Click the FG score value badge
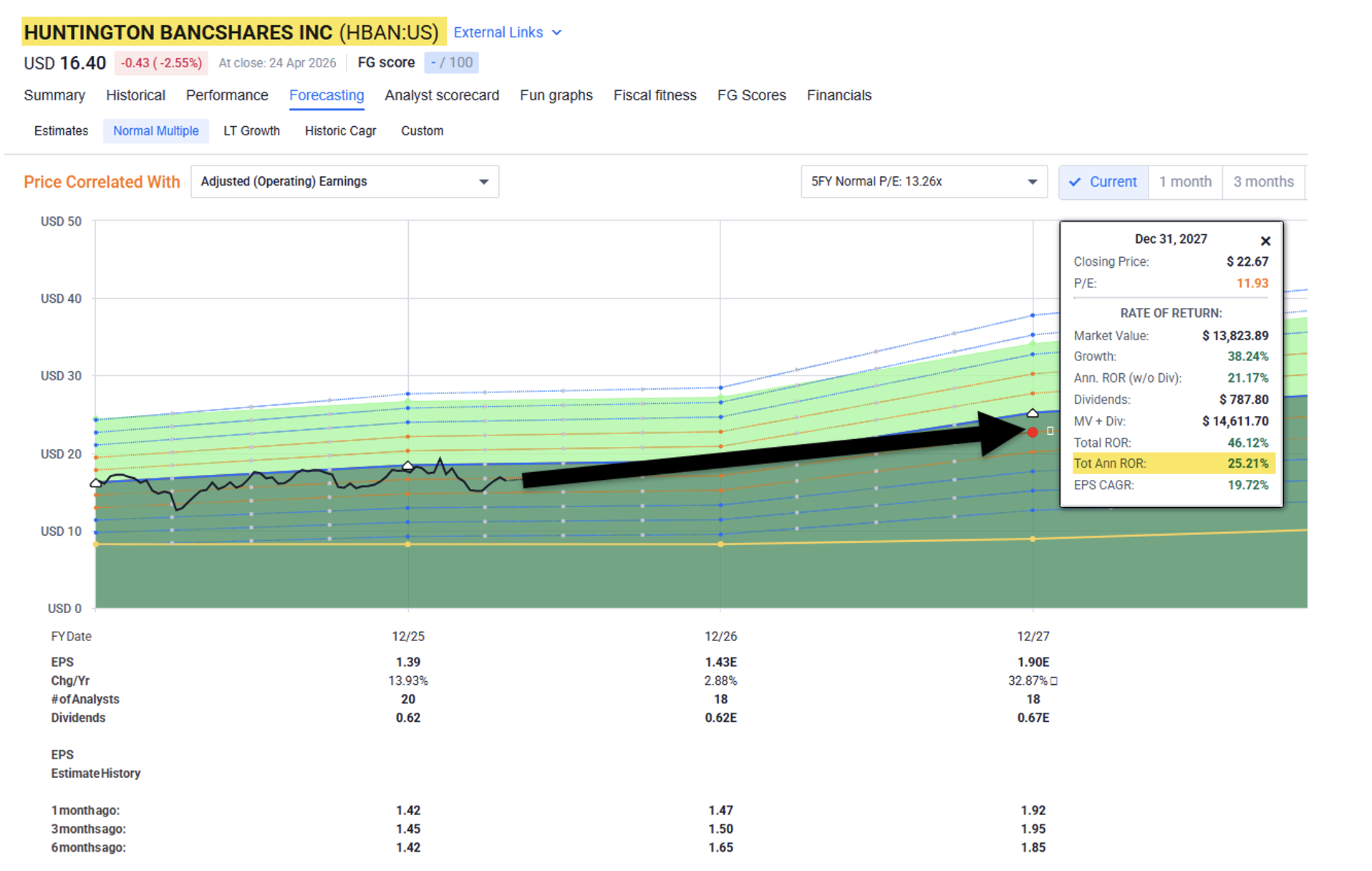Image resolution: width=1372 pixels, height=871 pixels. click(x=451, y=63)
